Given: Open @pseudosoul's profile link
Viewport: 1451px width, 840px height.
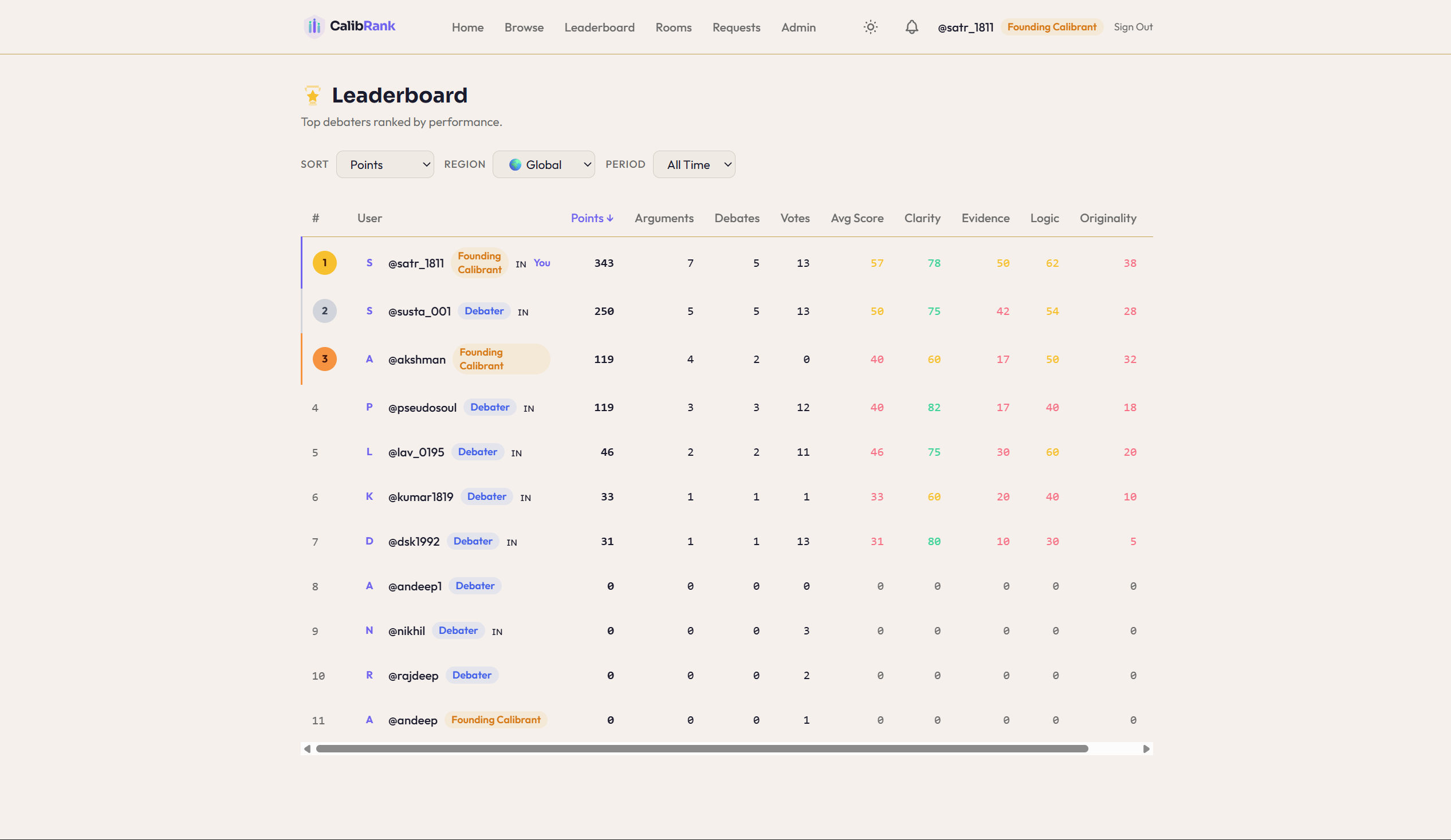Looking at the screenshot, I should pos(423,407).
